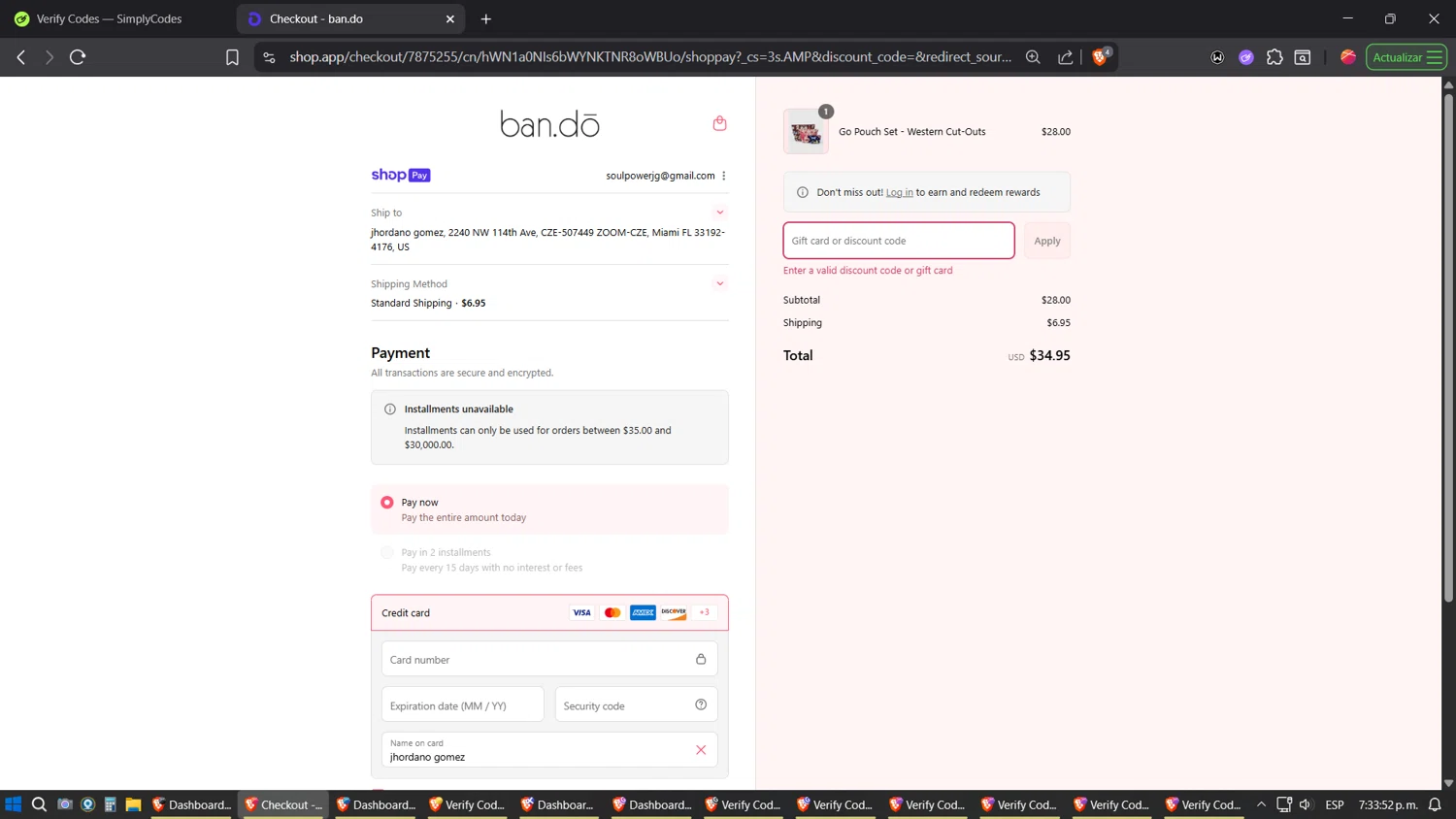
Task: Reload the checkout page
Action: coord(78,57)
